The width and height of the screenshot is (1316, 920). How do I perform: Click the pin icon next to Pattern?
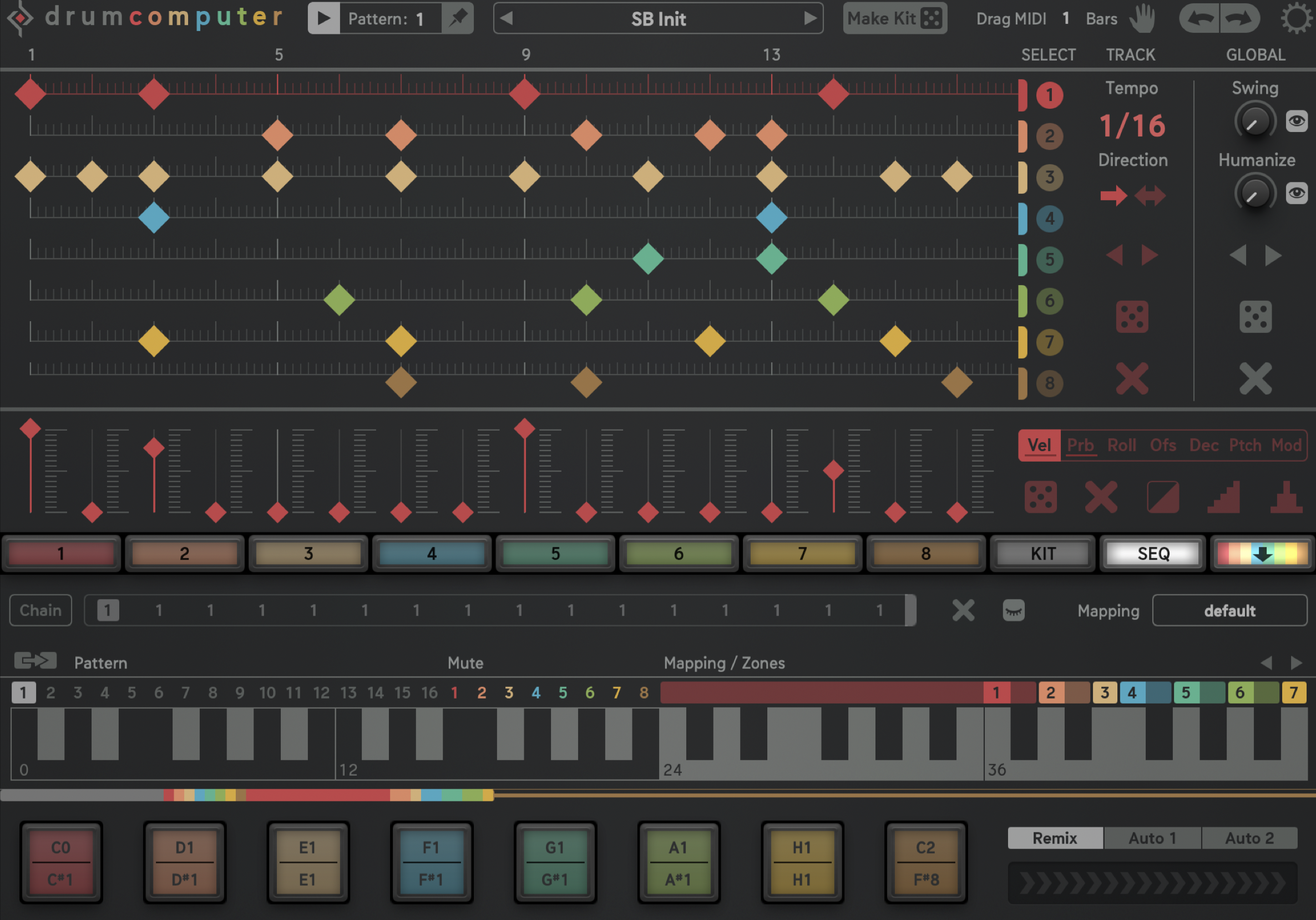coord(457,18)
